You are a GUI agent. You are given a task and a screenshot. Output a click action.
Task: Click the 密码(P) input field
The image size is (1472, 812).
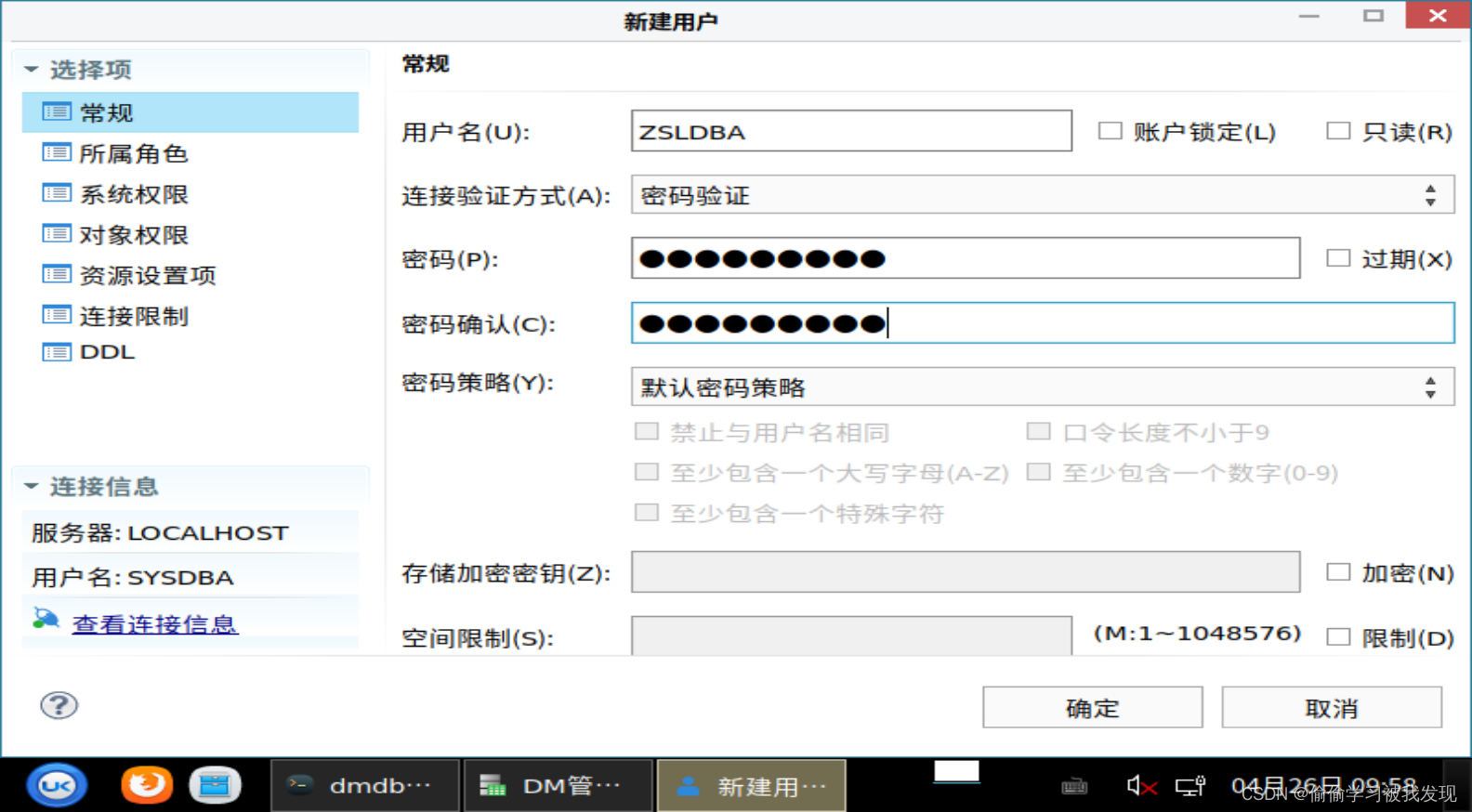click(966, 258)
